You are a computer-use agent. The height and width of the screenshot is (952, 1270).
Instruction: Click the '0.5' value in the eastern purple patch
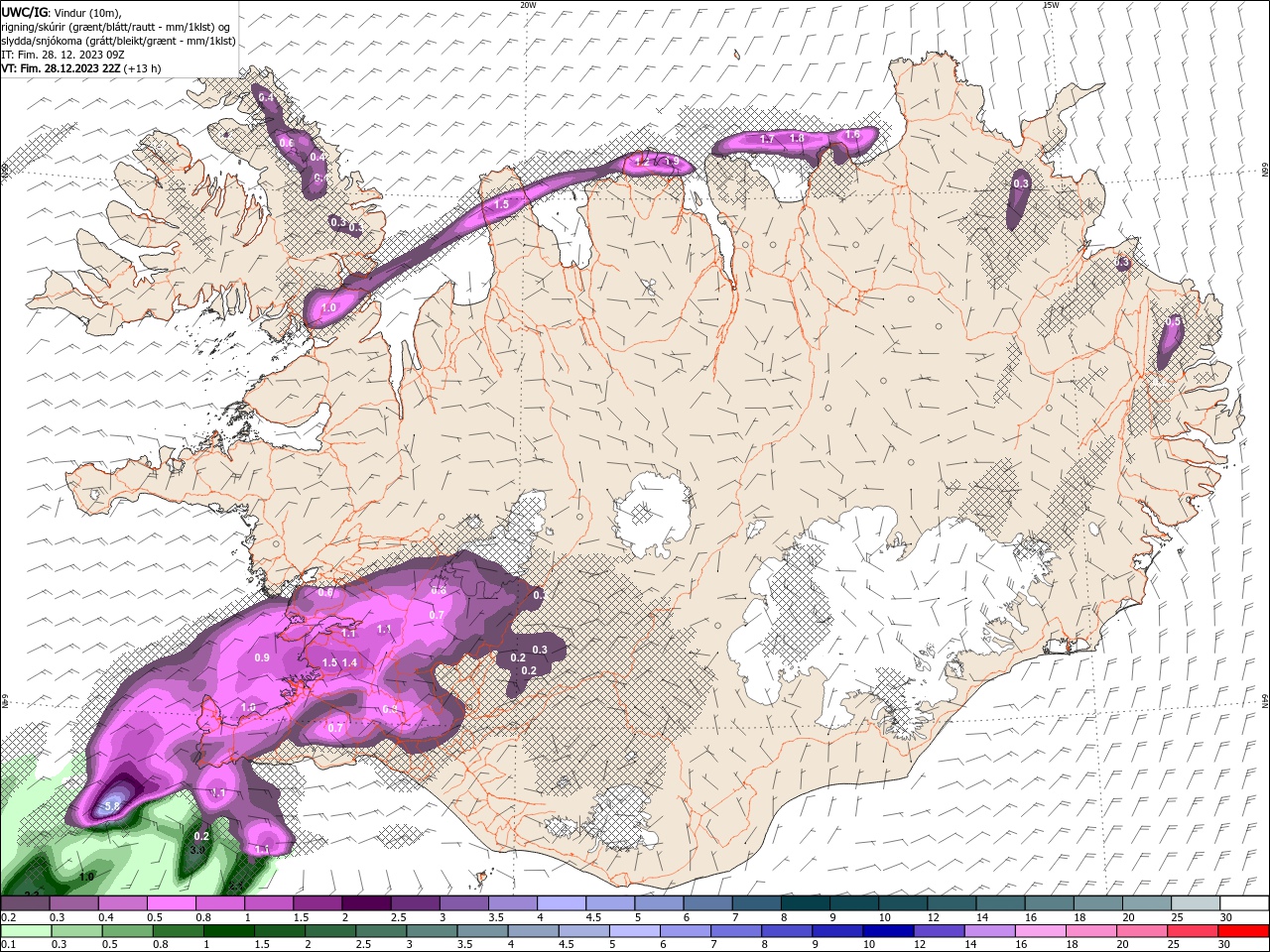coord(1173,321)
